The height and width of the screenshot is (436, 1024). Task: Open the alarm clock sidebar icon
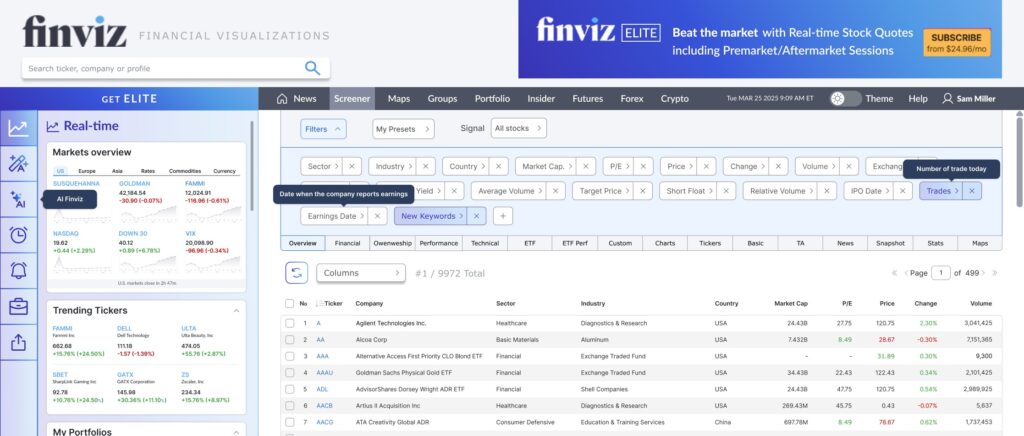pos(18,235)
